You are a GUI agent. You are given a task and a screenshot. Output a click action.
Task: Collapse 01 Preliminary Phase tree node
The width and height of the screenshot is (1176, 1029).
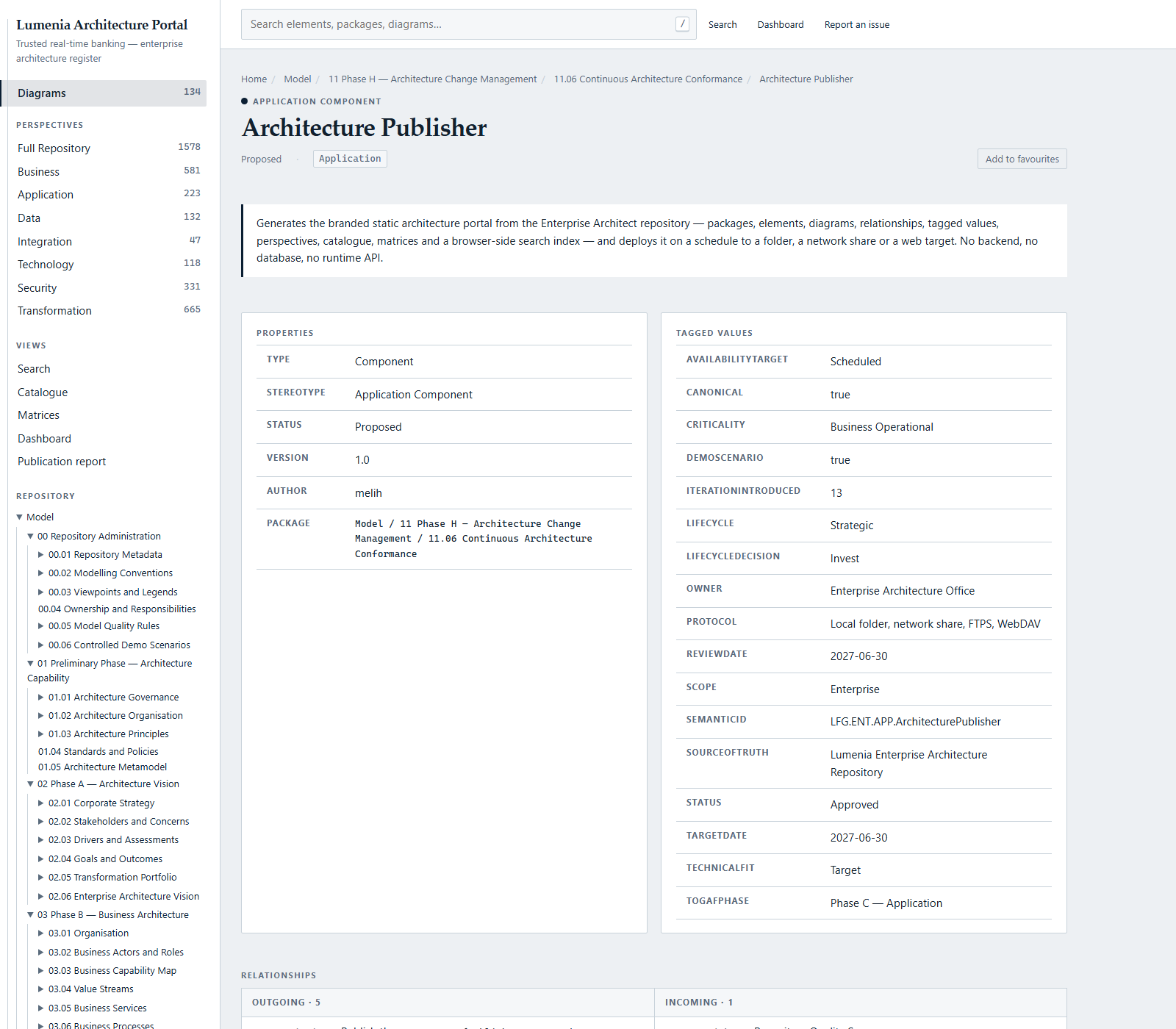click(31, 664)
